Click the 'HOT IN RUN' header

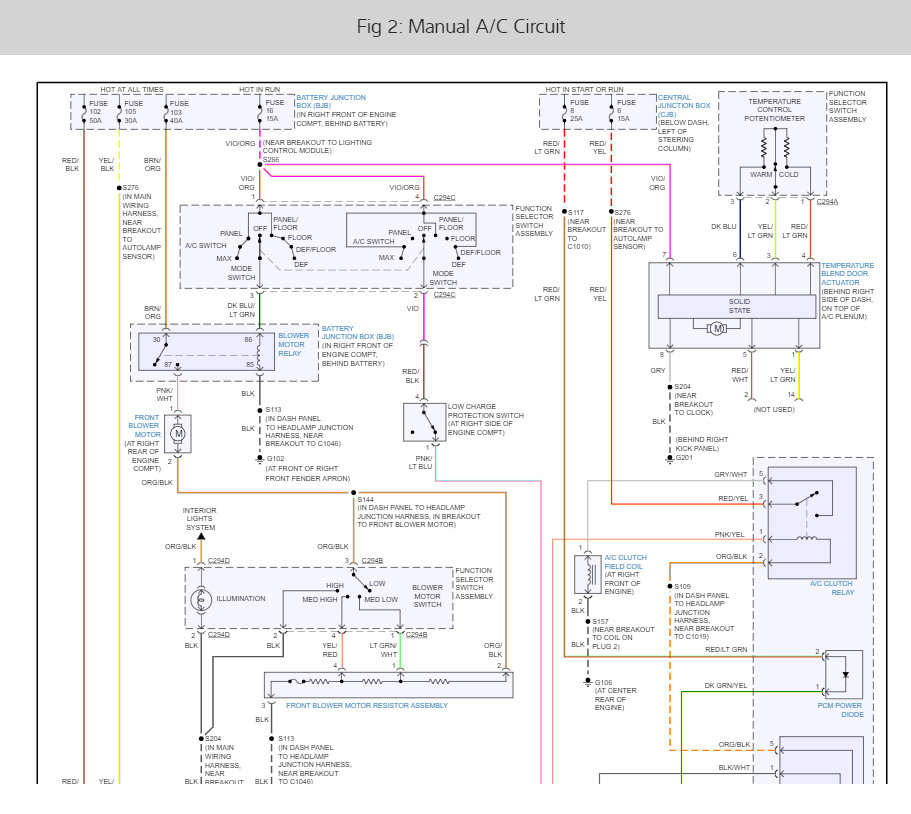pyautogui.click(x=260, y=89)
